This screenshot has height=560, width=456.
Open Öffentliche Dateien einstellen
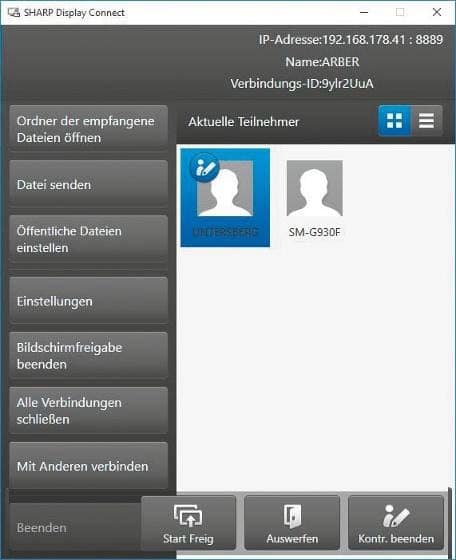coord(89,239)
